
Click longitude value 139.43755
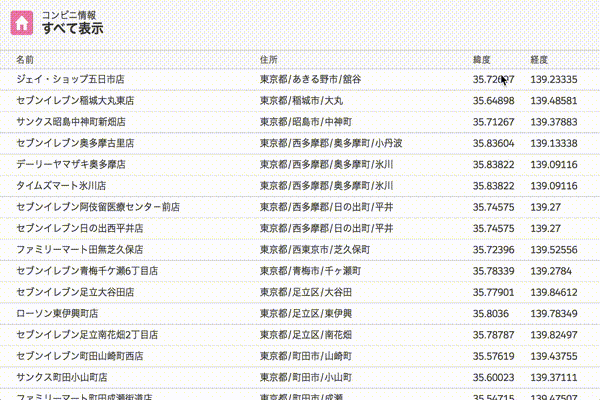click(554, 356)
